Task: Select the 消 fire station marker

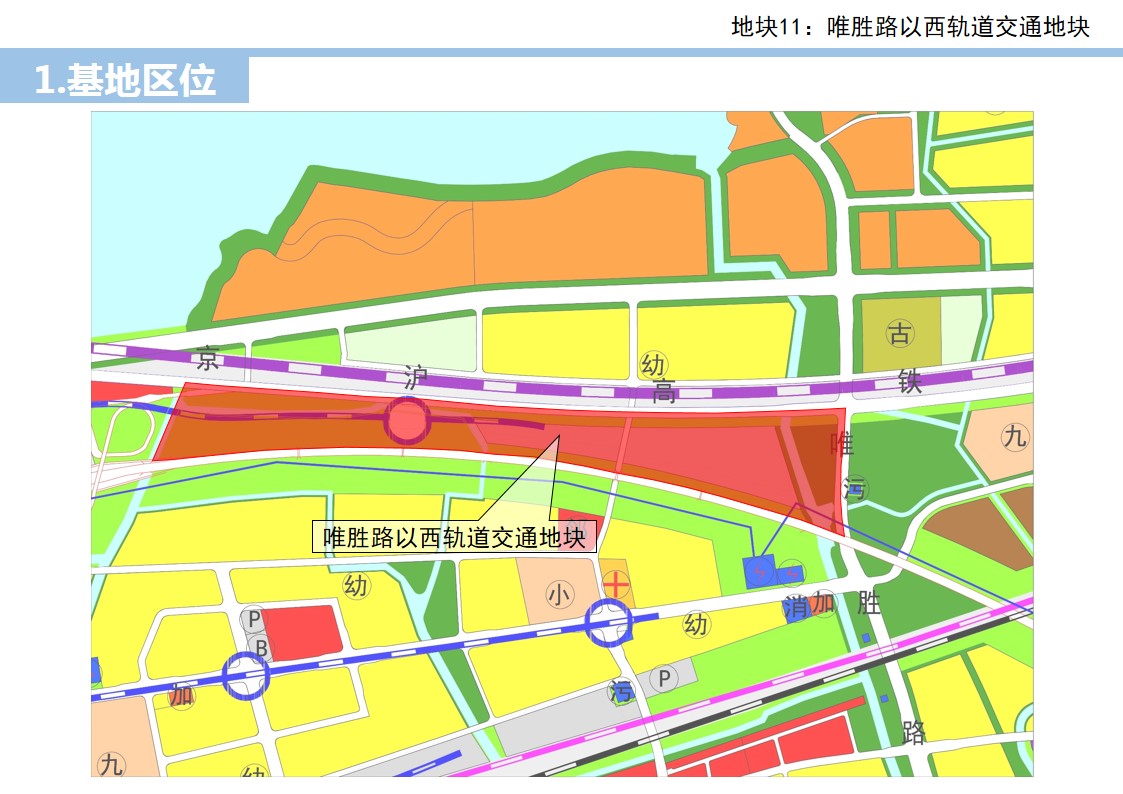Action: tap(796, 607)
